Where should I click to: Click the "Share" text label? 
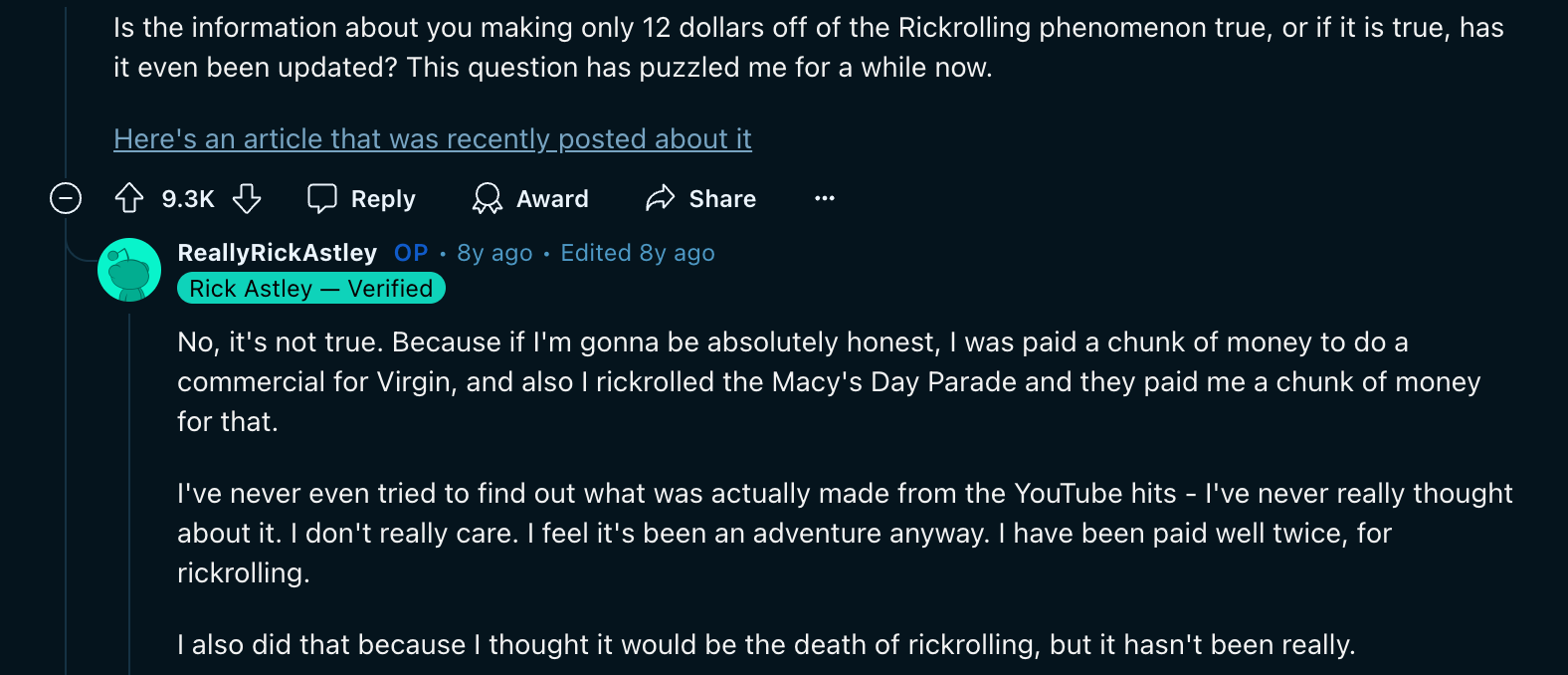722,199
